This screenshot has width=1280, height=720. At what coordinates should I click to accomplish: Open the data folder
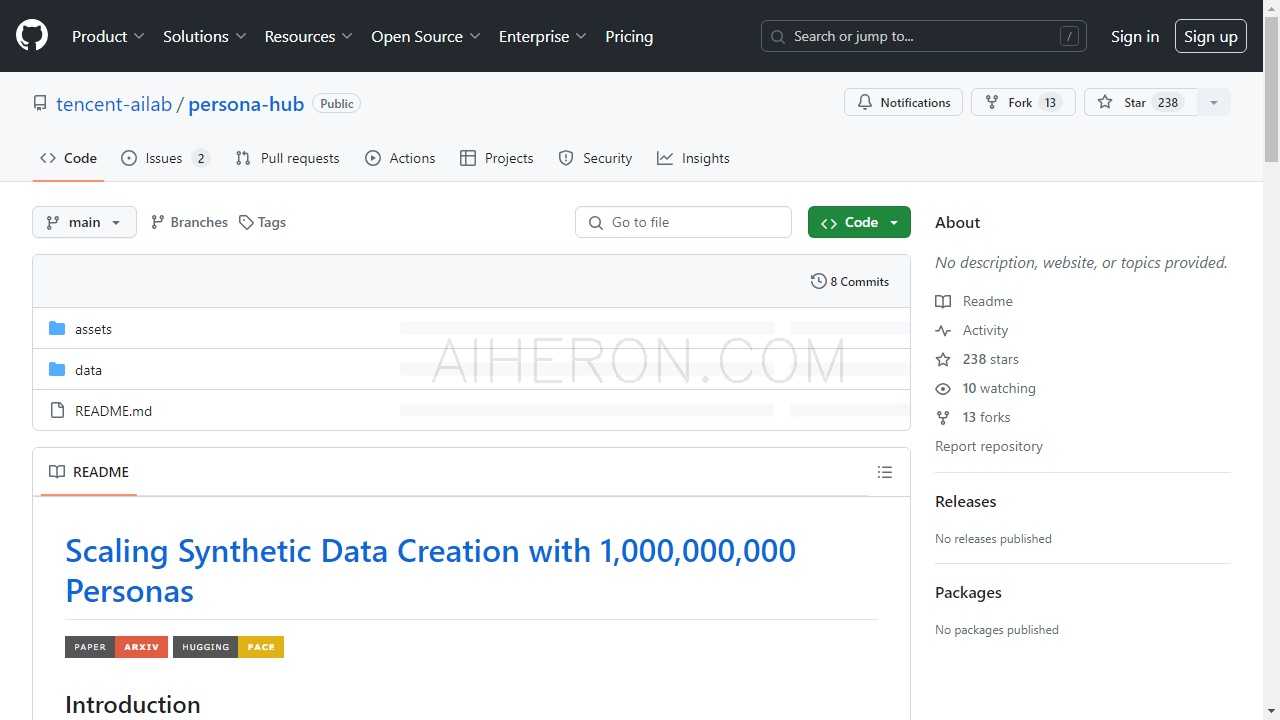[x=88, y=370]
